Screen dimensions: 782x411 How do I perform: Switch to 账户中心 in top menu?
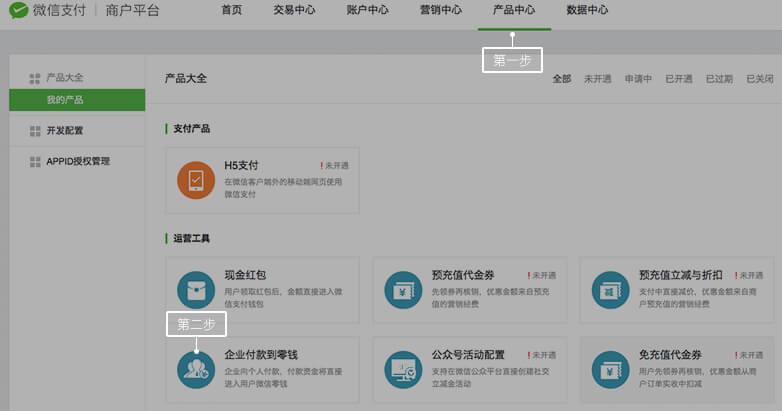367,11
